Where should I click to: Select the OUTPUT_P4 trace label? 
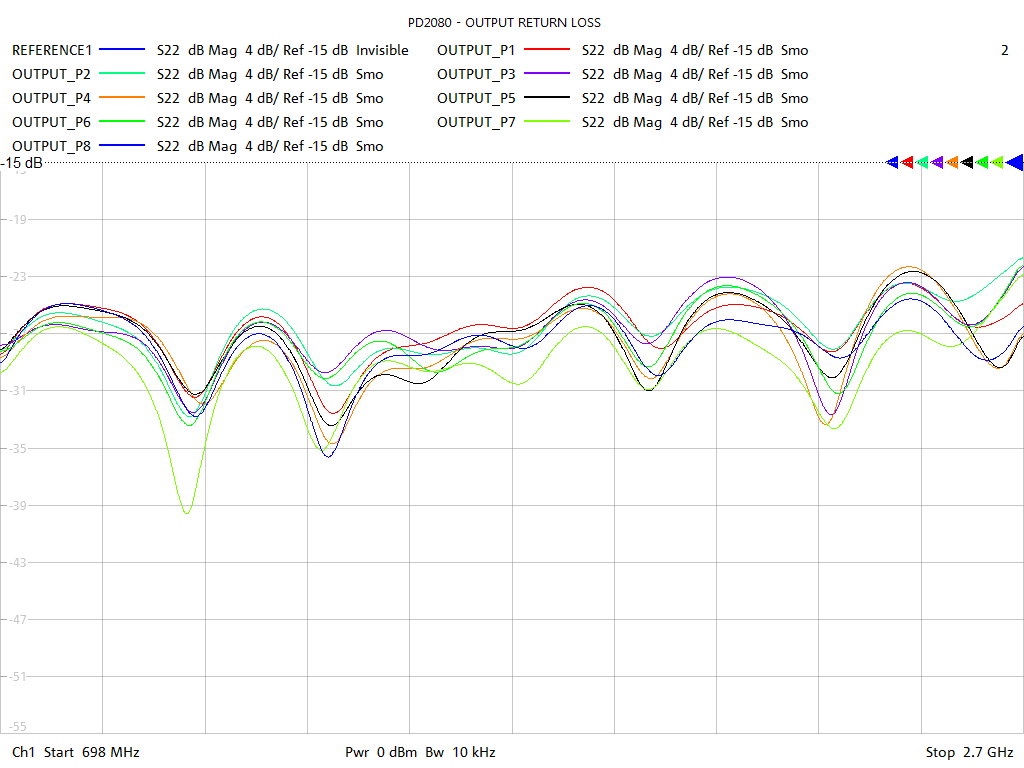click(x=51, y=99)
